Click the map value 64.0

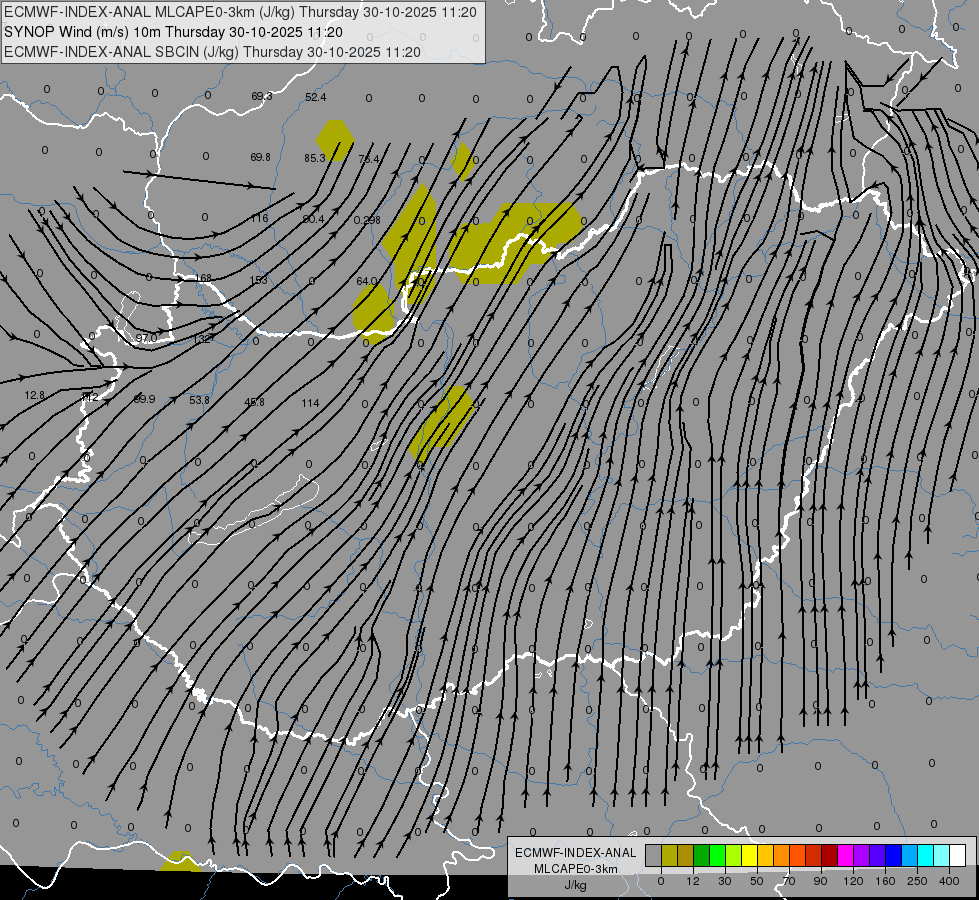(367, 281)
